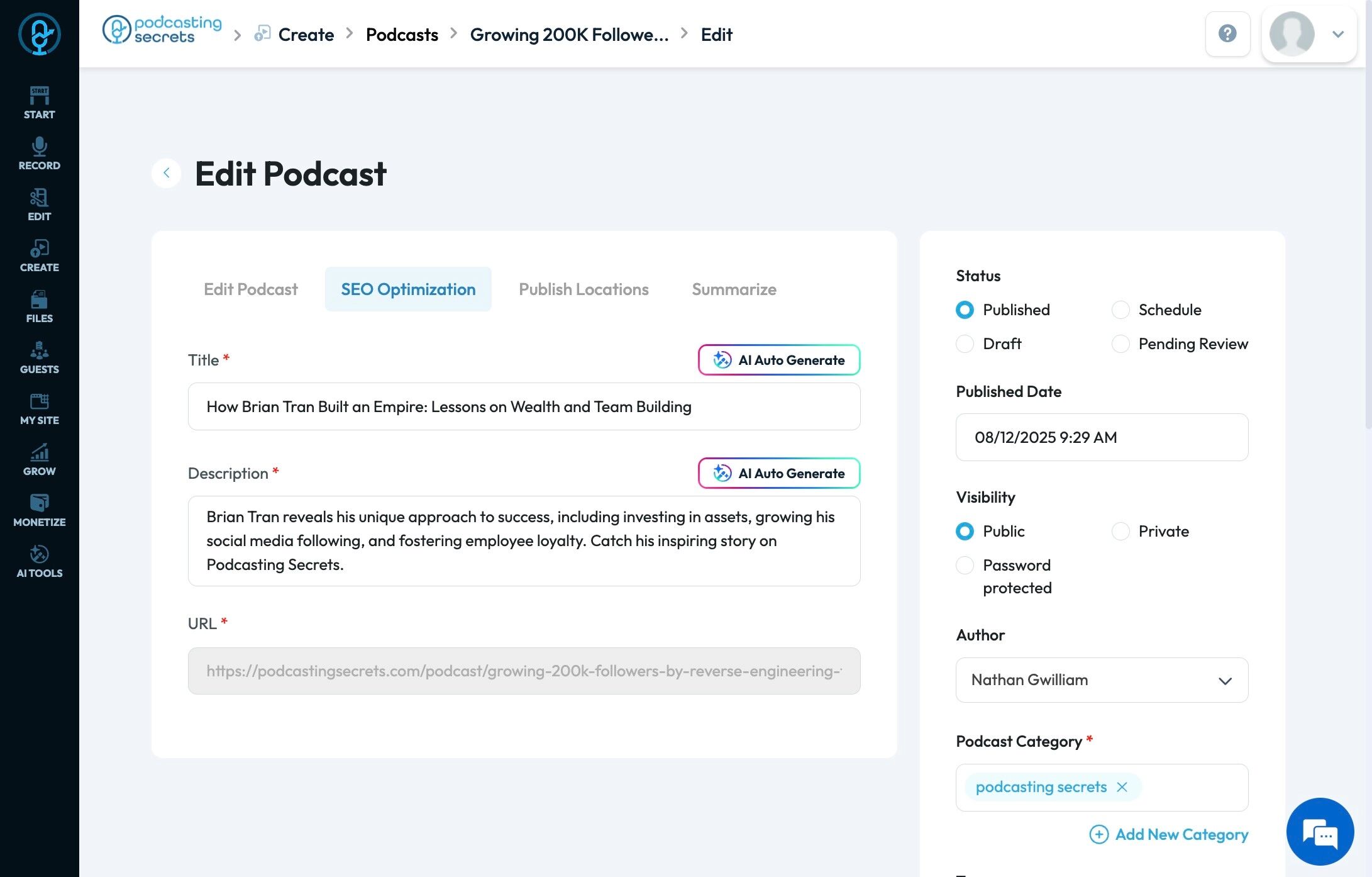Choose Private visibility
1372x877 pixels.
1120,531
